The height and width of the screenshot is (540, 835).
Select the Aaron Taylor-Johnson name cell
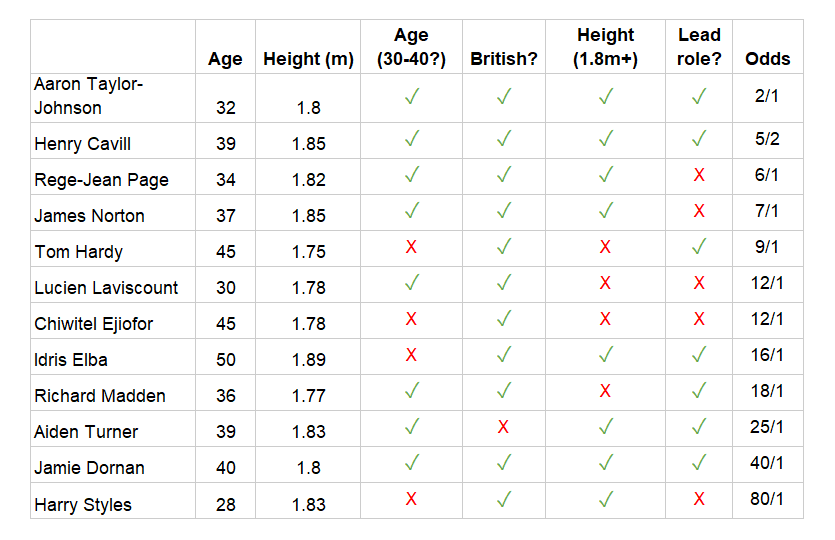(x=113, y=98)
